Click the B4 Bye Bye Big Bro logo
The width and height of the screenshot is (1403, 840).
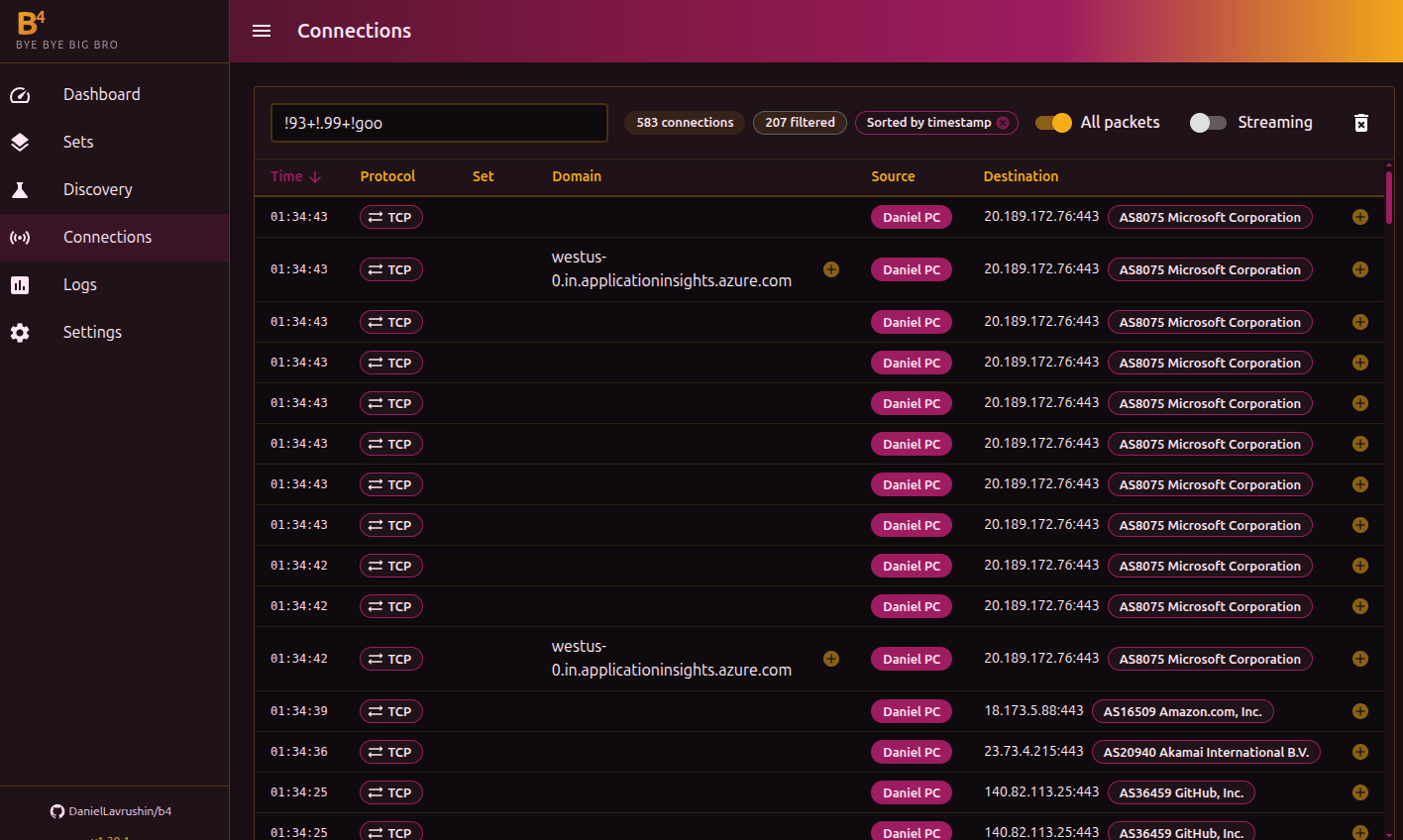(66, 31)
